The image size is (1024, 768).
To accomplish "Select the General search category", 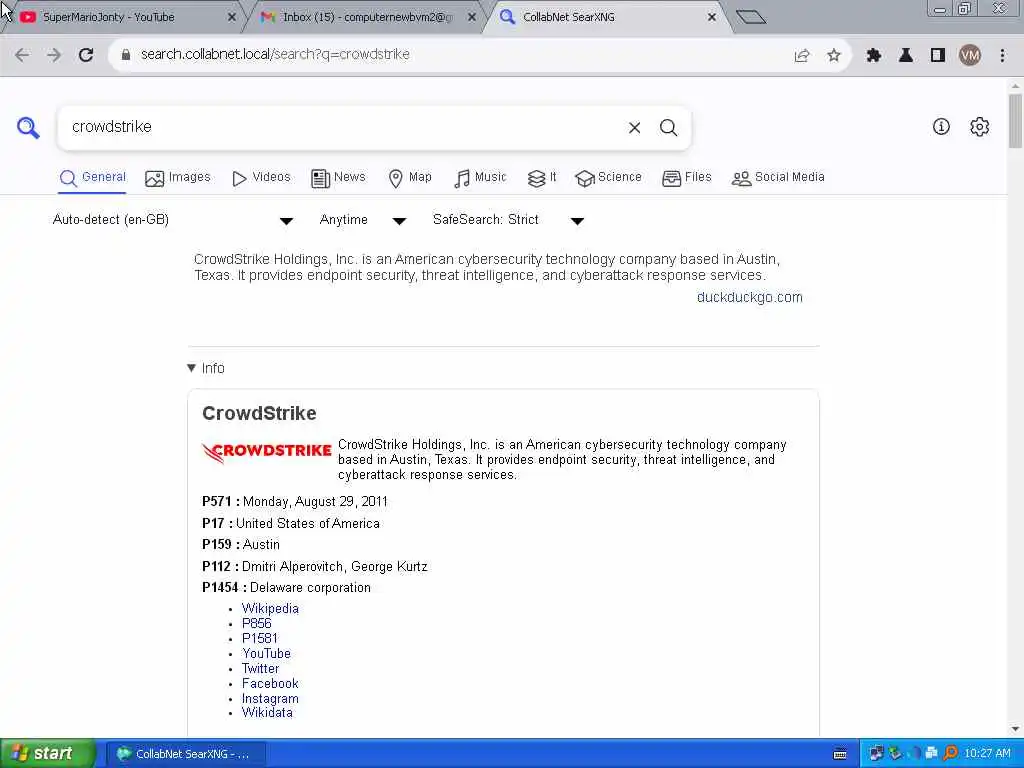I will 92,178.
